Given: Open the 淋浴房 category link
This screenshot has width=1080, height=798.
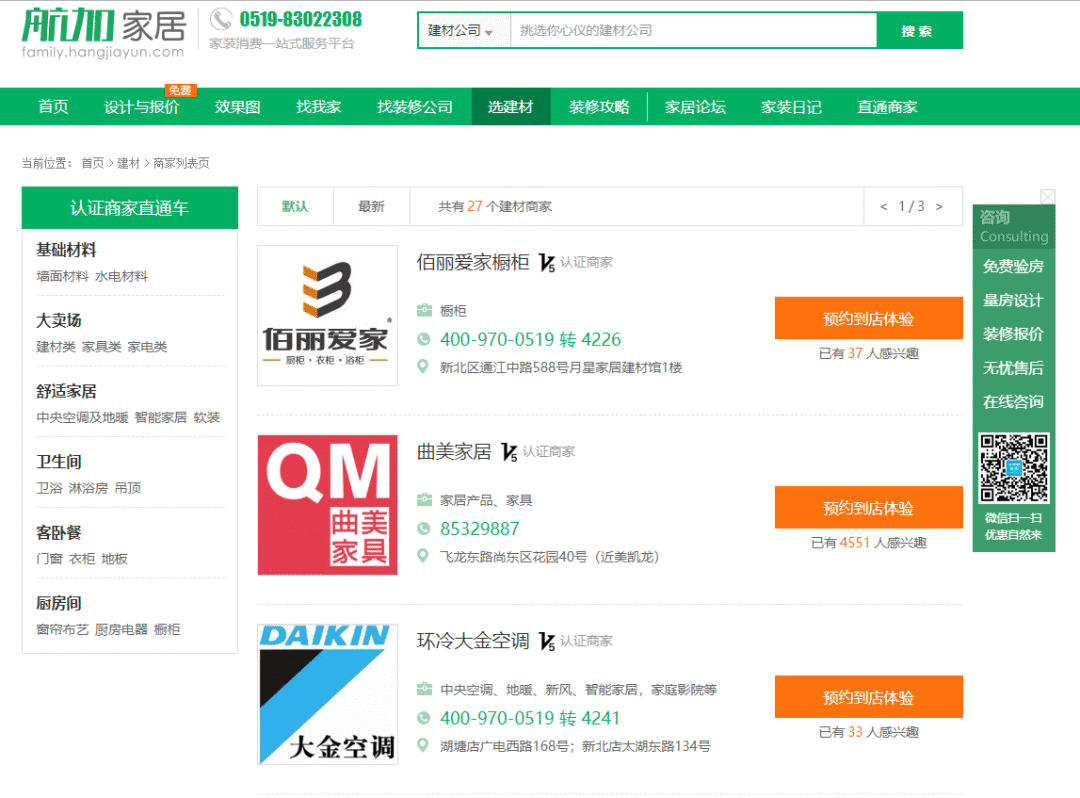Looking at the screenshot, I should (88, 488).
